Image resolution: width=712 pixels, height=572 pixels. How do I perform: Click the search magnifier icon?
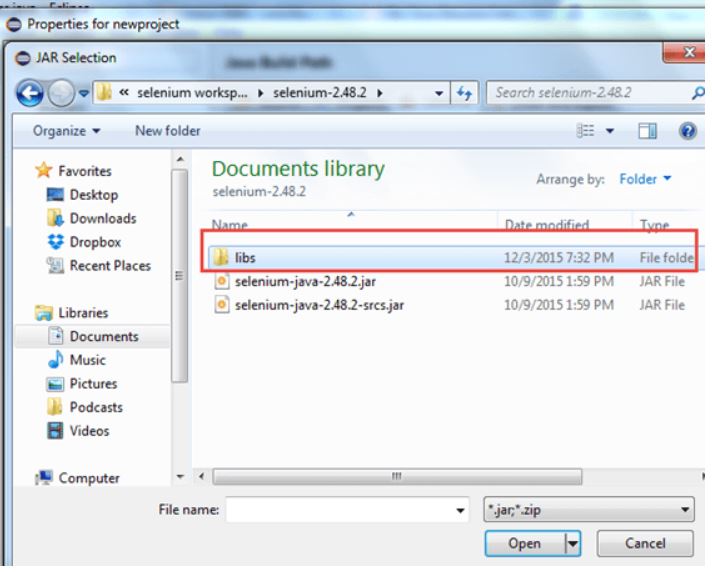[698, 93]
